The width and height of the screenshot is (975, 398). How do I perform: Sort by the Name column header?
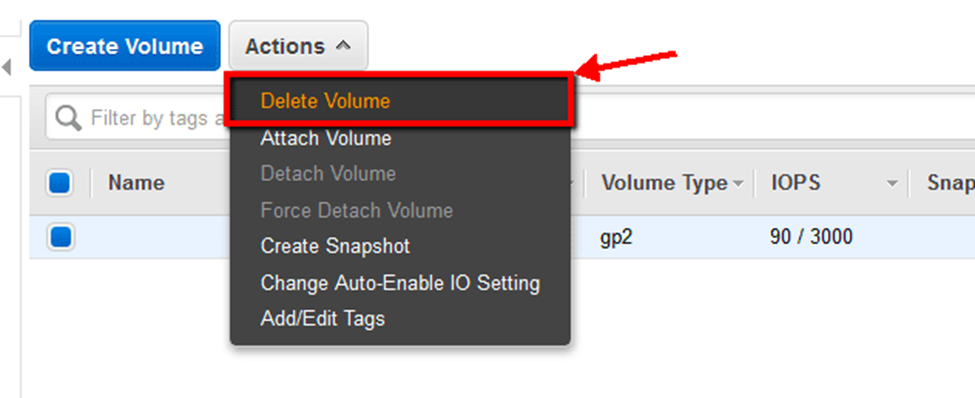coord(136,183)
